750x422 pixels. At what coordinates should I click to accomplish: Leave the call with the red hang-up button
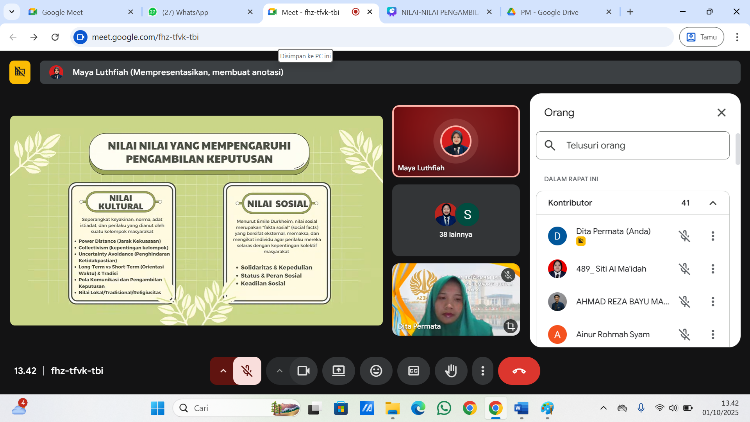click(x=519, y=370)
